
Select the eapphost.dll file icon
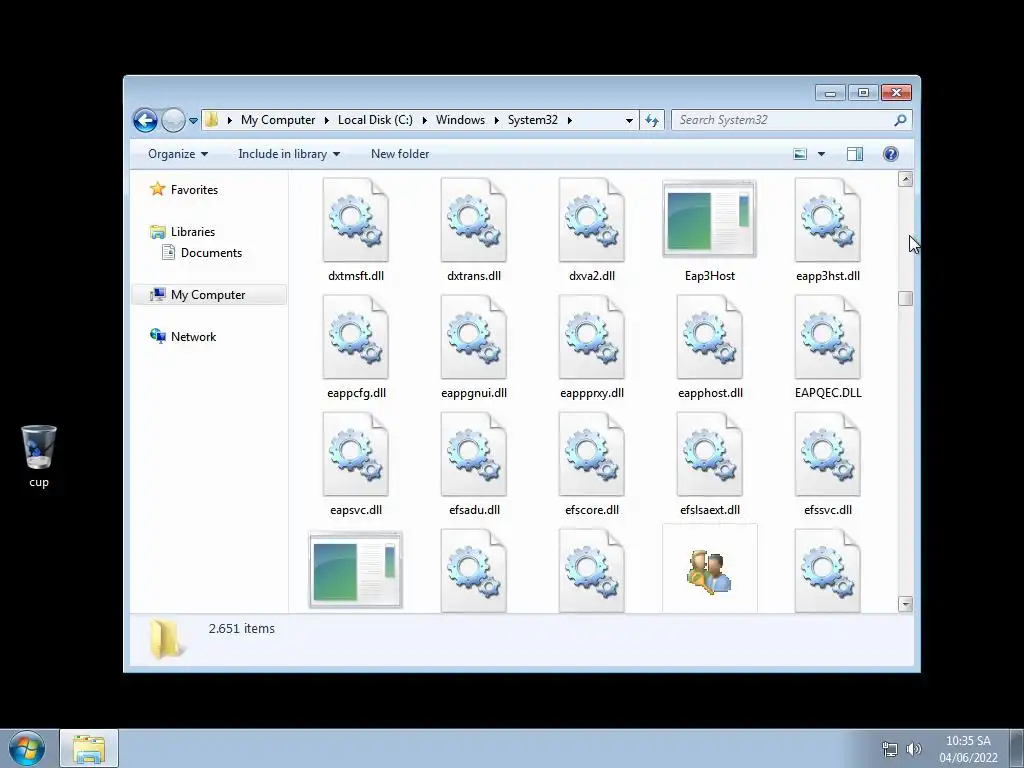click(x=710, y=337)
